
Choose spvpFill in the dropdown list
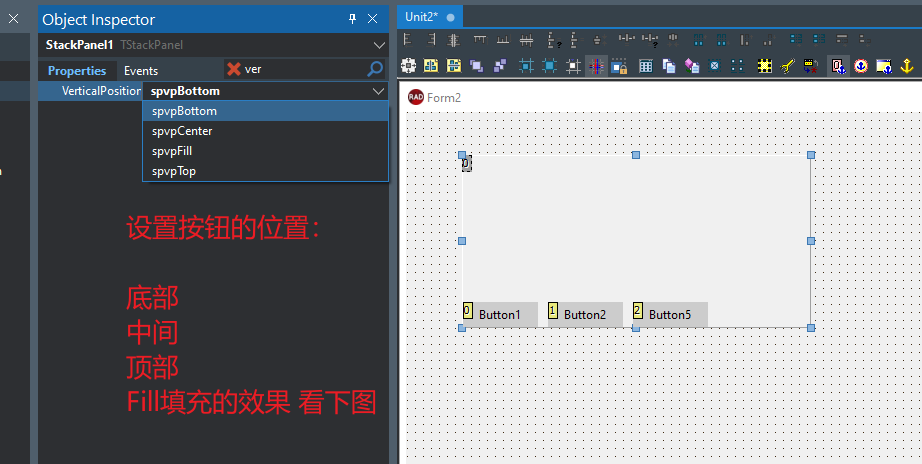(172, 151)
